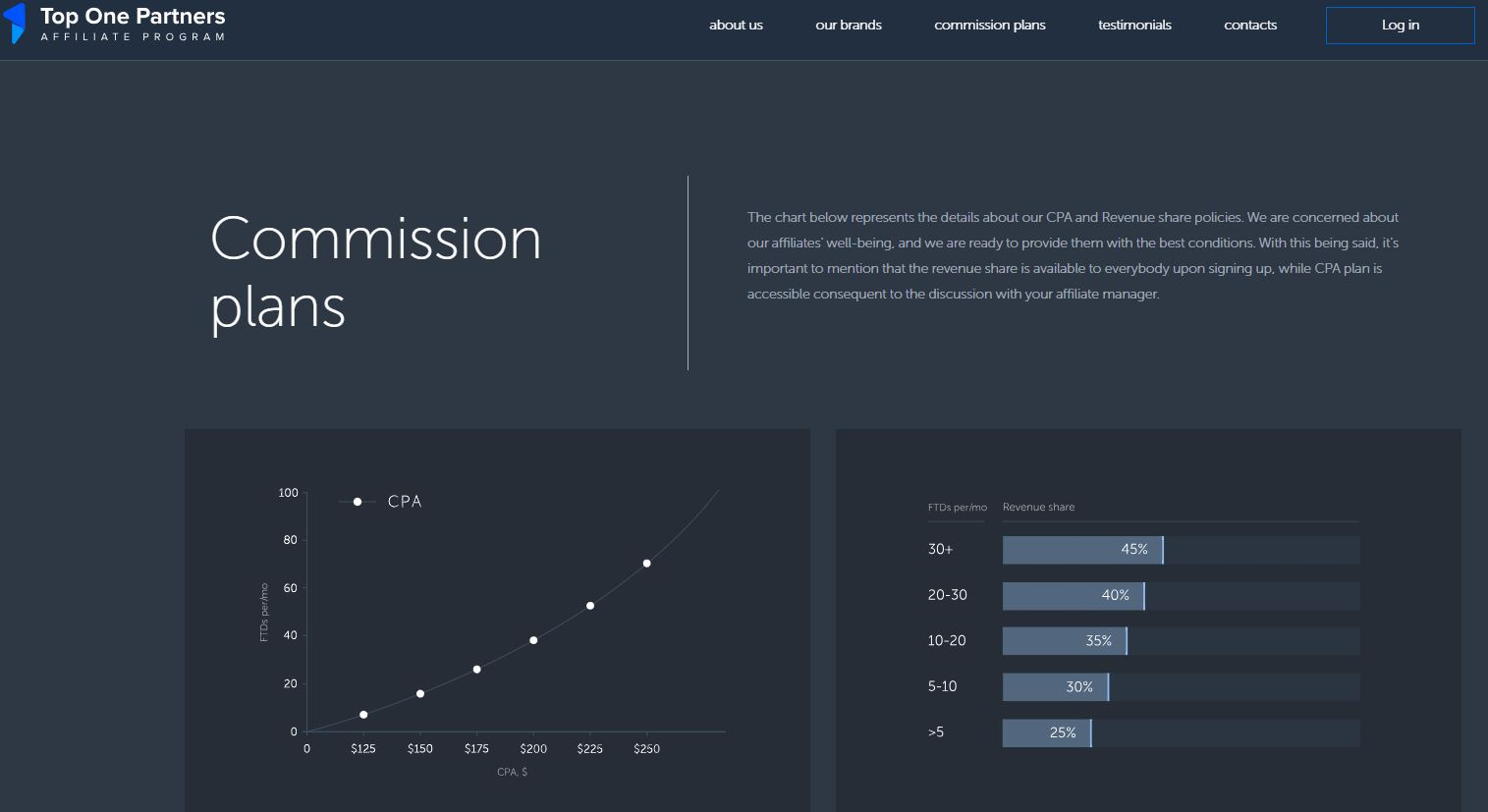Select the $200 CPA data point
The height and width of the screenshot is (812, 1488).
coord(533,640)
